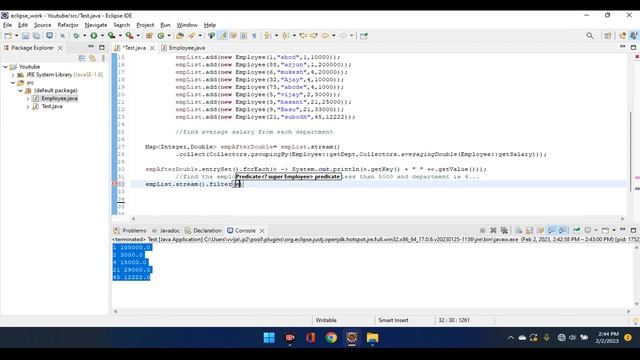The height and width of the screenshot is (360, 640).
Task: Click the New Java Package icon
Action: [149, 36]
